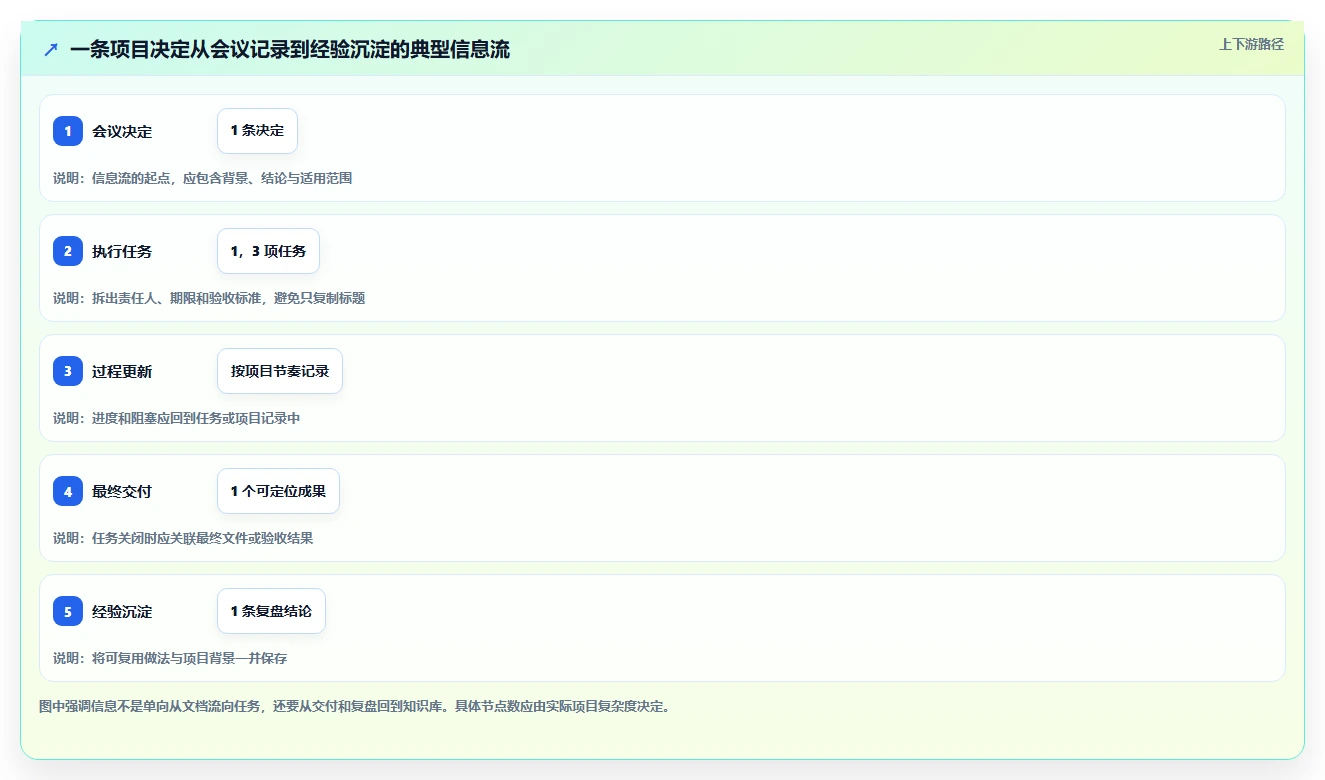Viewport: 1325px width, 780px height.
Task: Click the step 1 number badge
Action: pyautogui.click(x=68, y=131)
